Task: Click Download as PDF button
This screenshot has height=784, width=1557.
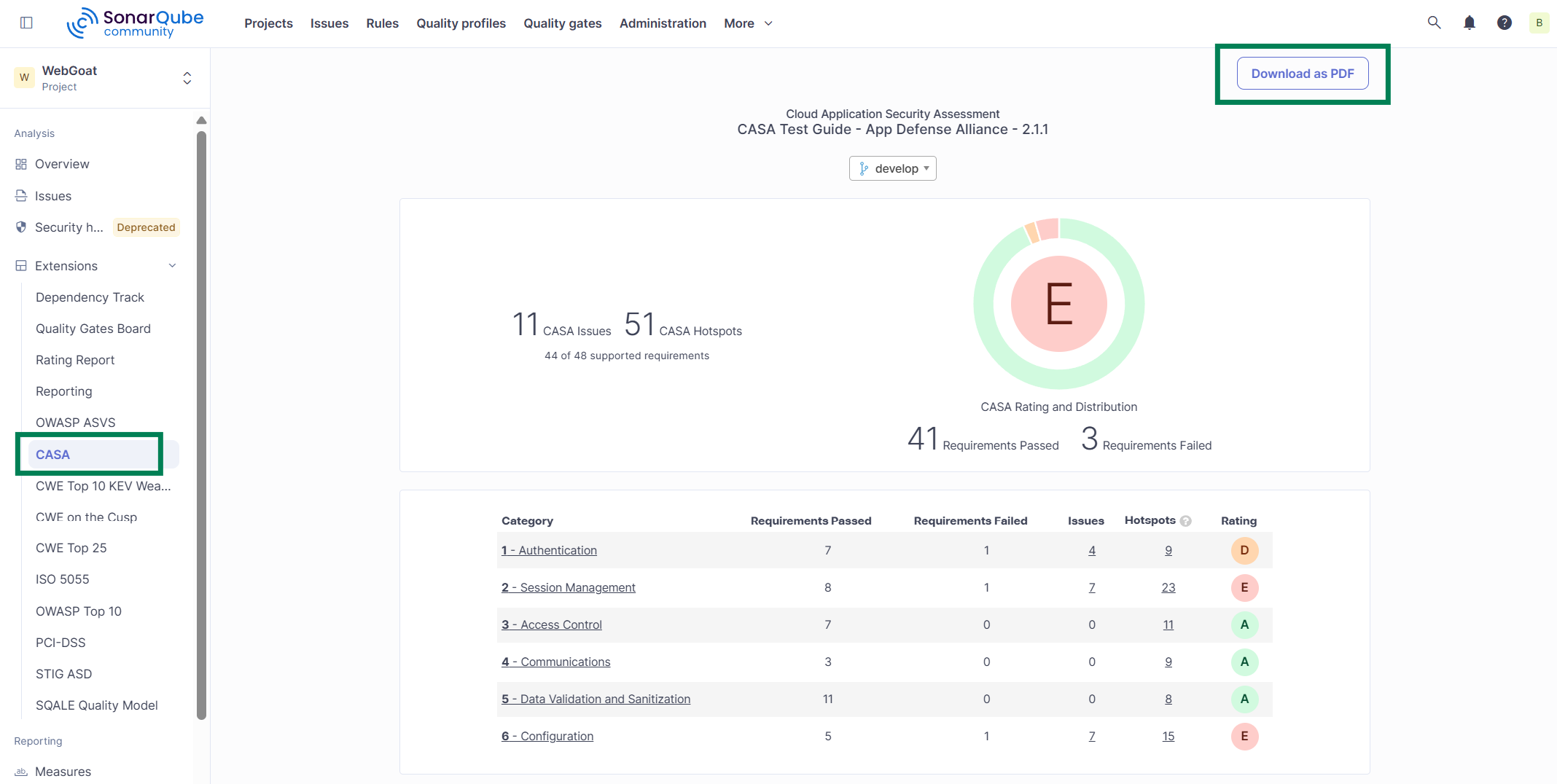Action: pyautogui.click(x=1303, y=74)
